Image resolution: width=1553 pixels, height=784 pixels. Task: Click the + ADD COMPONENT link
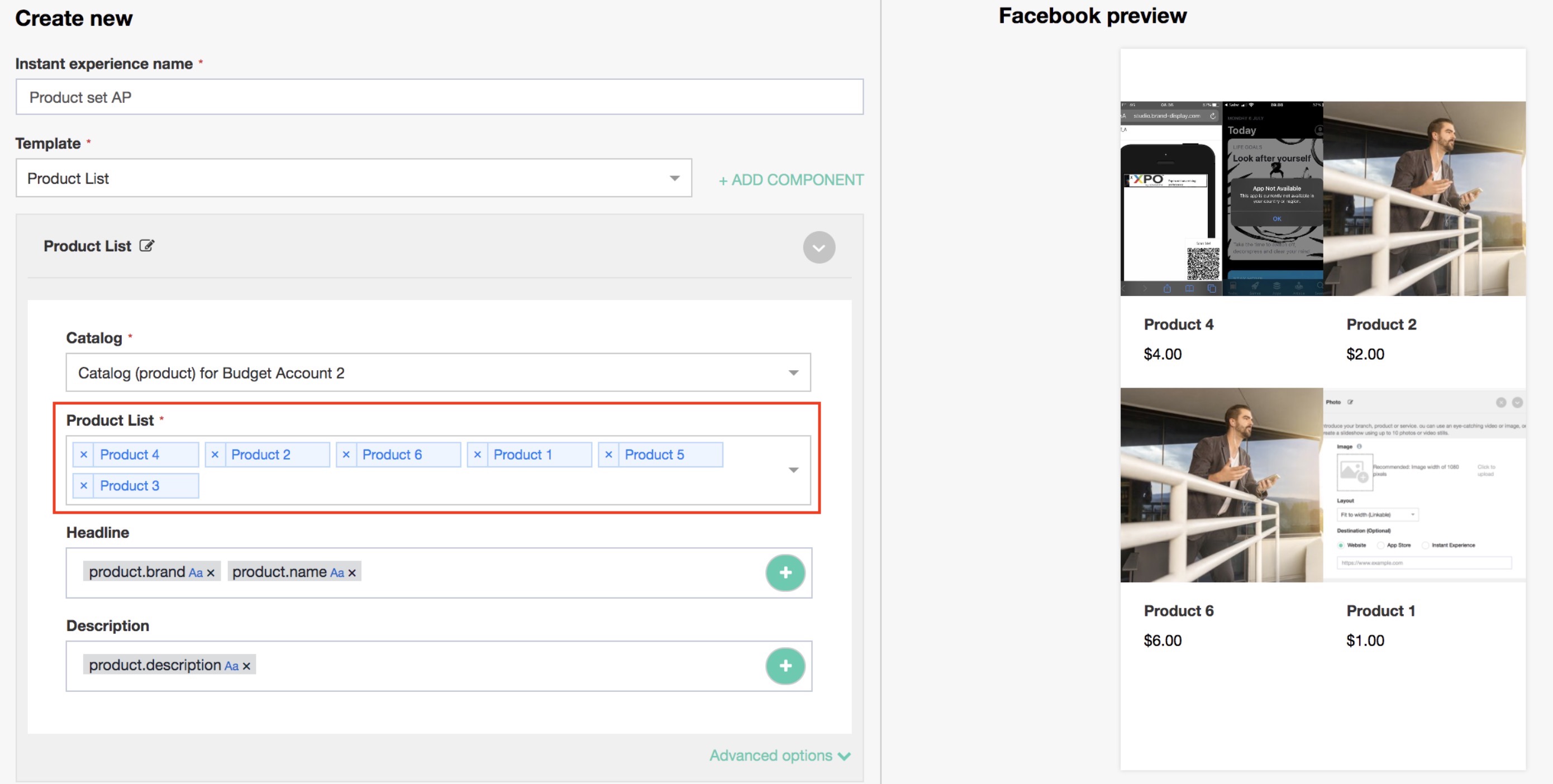tap(791, 180)
